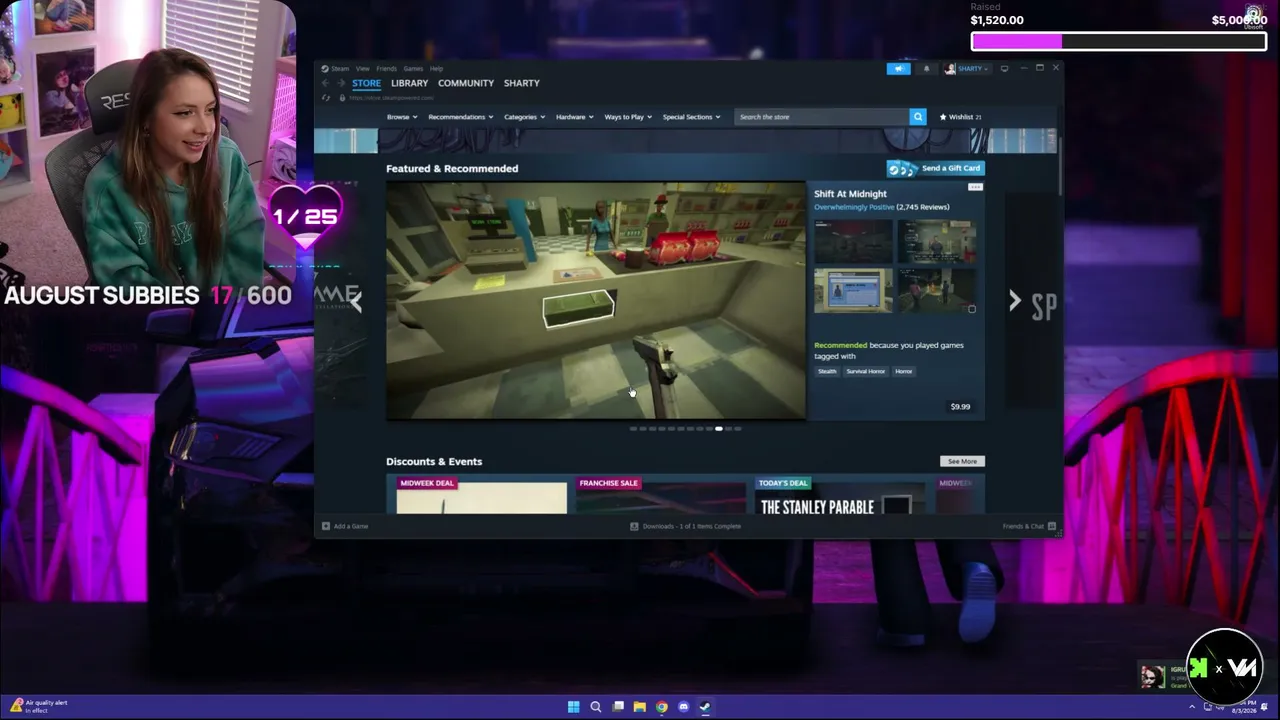The width and height of the screenshot is (1280, 720).
Task: Open the Friends menu
Action: (x=386, y=69)
